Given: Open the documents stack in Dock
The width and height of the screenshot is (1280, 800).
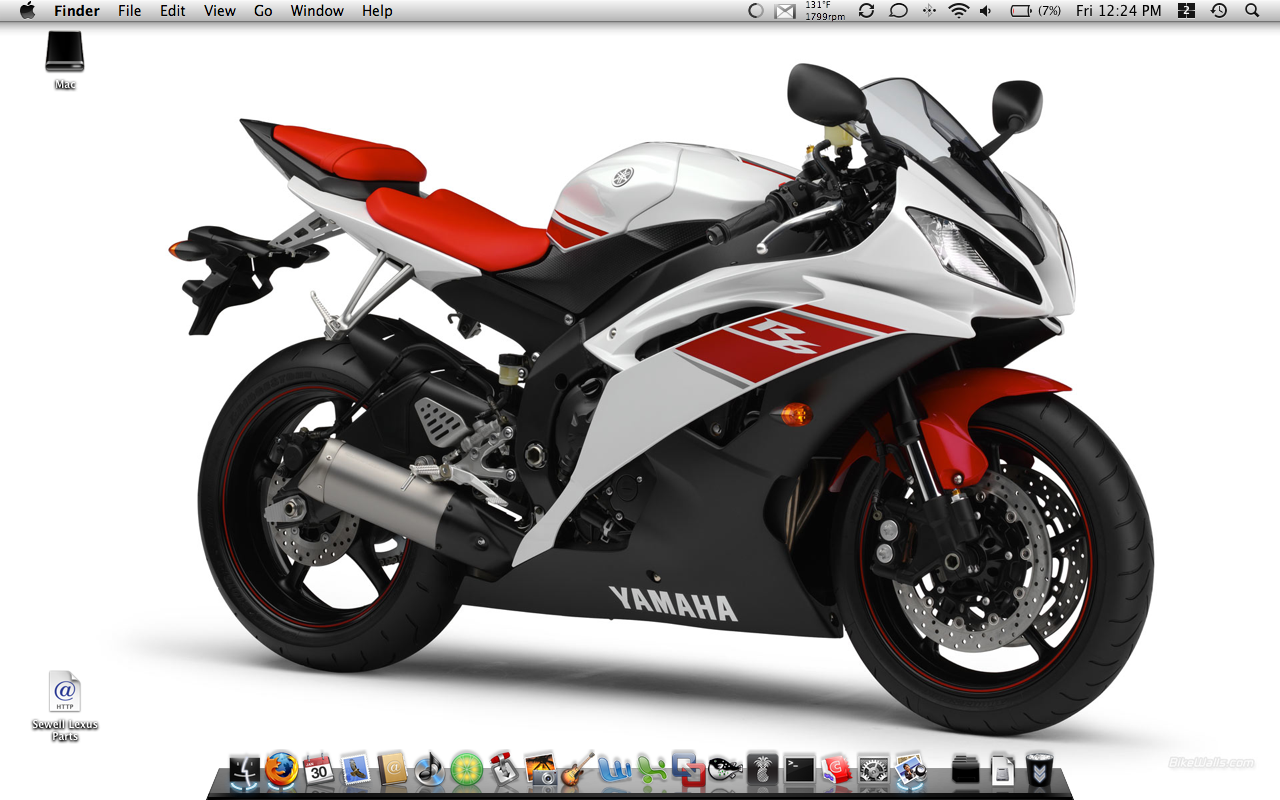Looking at the screenshot, I should point(1003,768).
